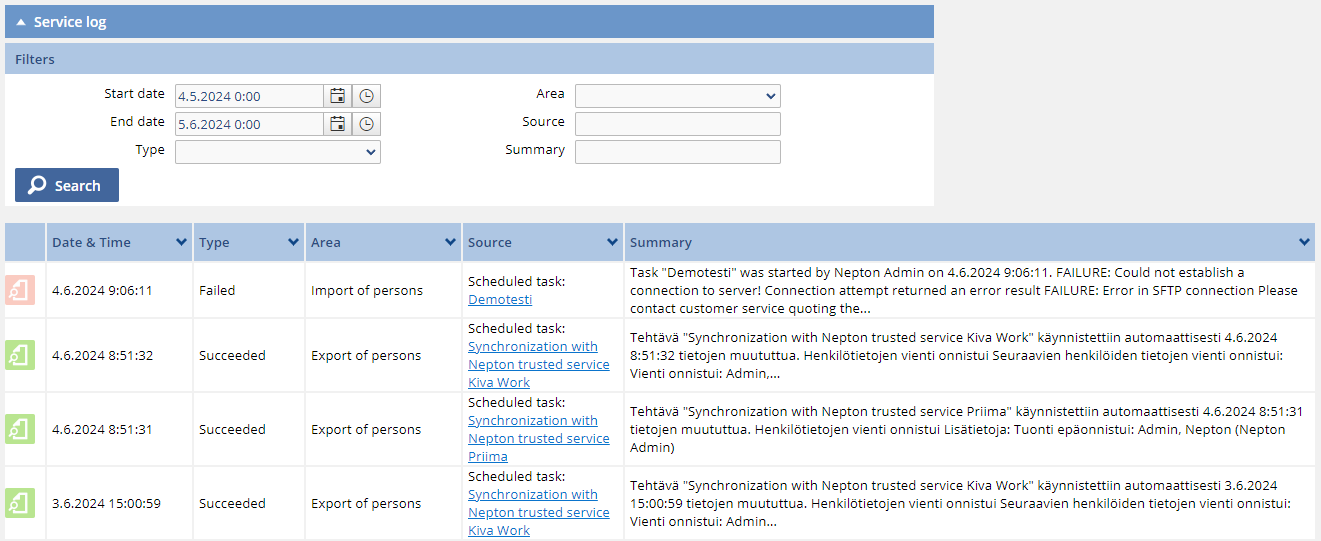
Task: Open the End date calendar picker
Action: pos(338,124)
